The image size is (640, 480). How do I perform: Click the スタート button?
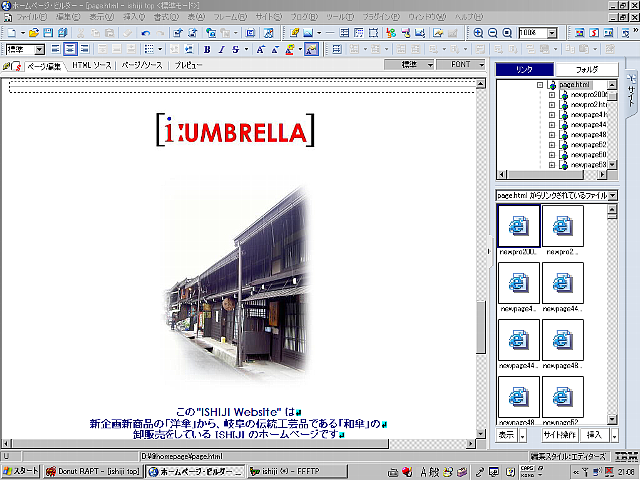[20, 471]
